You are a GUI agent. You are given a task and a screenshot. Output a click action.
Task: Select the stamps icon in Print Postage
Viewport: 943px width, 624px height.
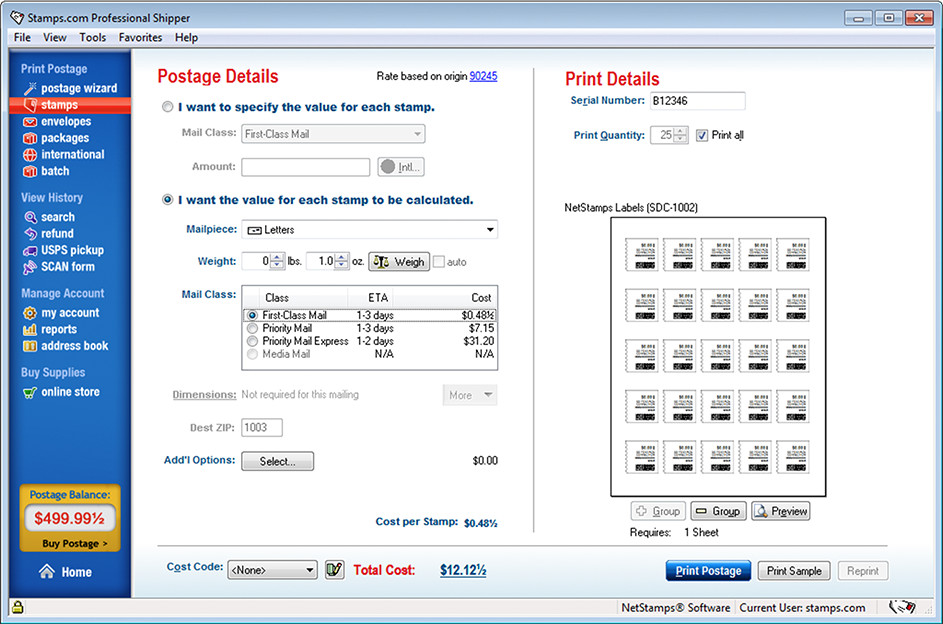[x=30, y=105]
